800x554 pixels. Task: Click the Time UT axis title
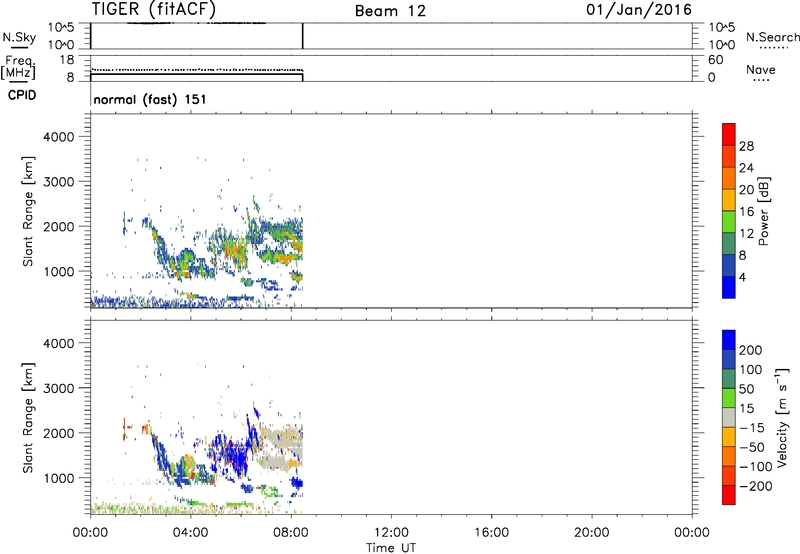(391, 548)
